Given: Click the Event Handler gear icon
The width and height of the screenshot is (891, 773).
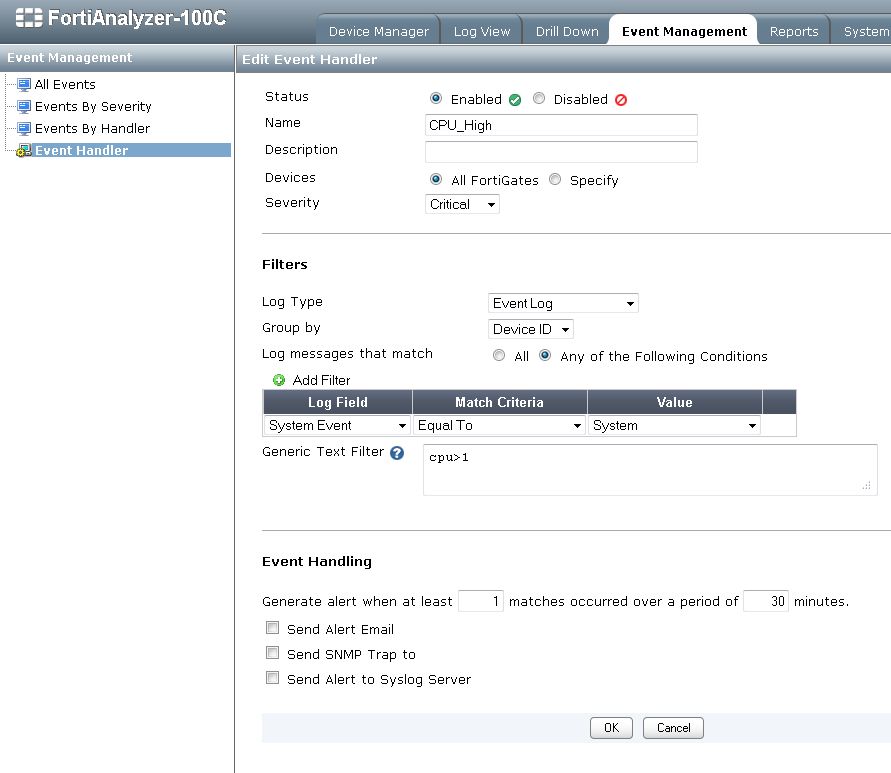Looking at the screenshot, I should click(x=23, y=151).
